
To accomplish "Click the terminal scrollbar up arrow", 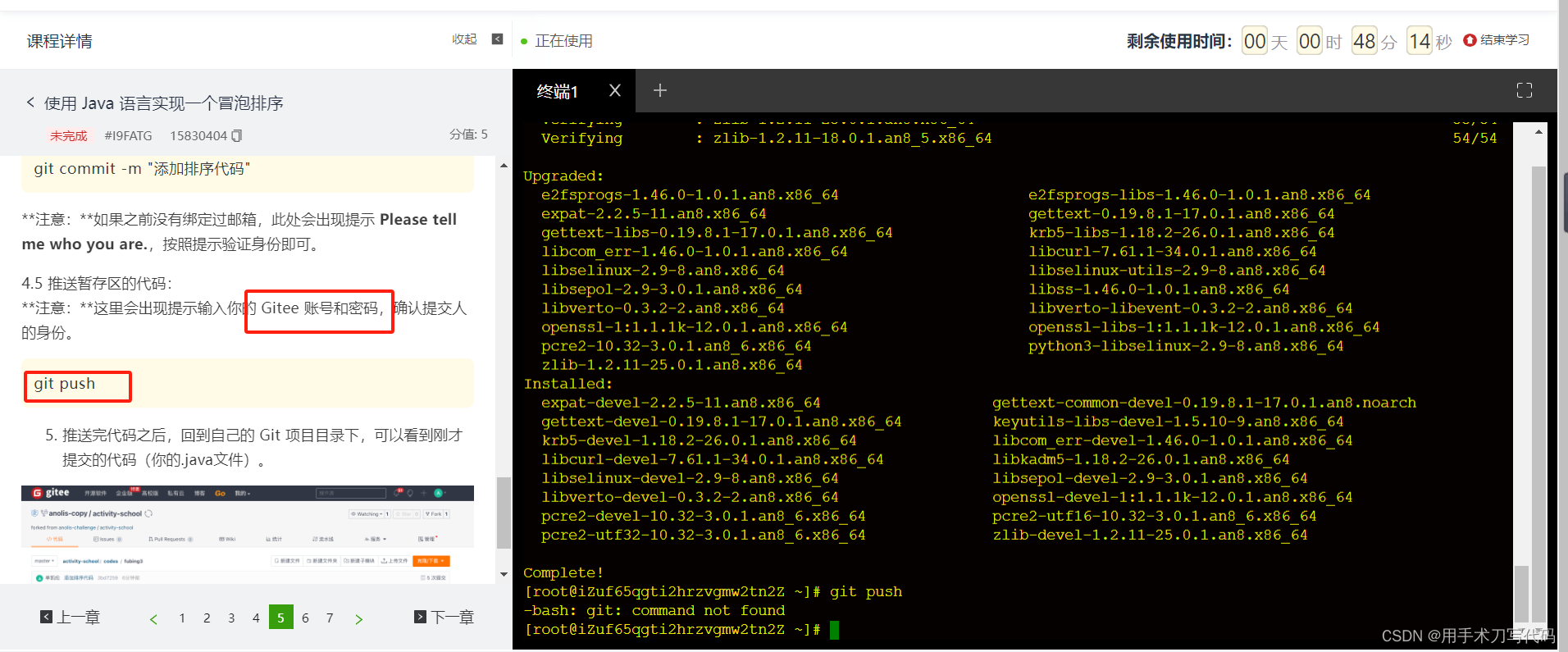I will point(1538,132).
